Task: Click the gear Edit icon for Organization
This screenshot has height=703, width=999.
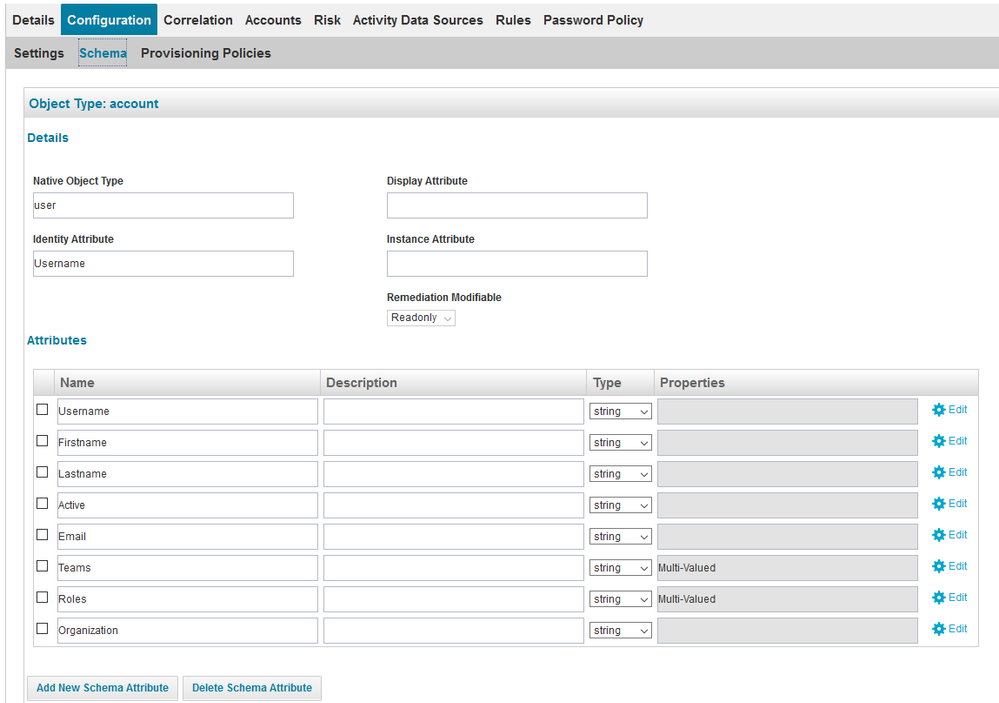Action: pyautogui.click(x=939, y=629)
